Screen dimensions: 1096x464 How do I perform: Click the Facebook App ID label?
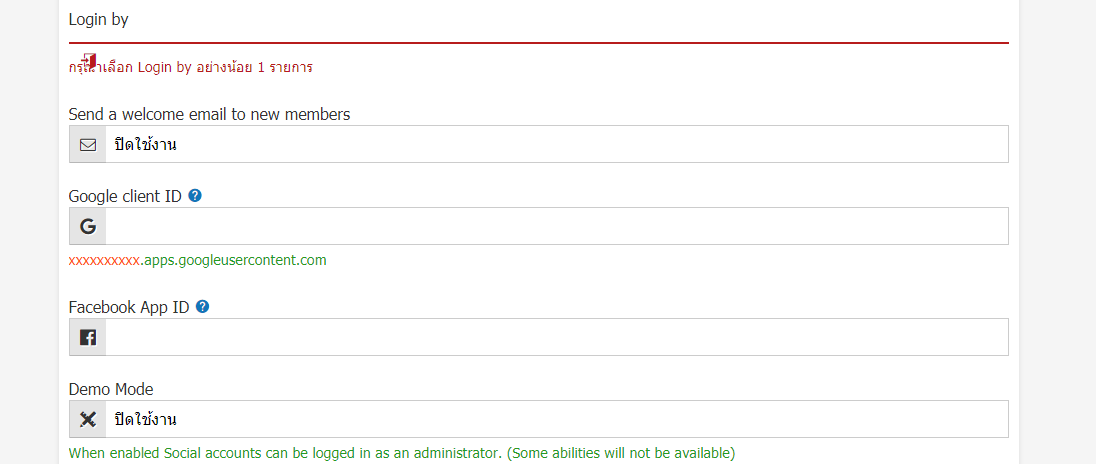click(129, 307)
